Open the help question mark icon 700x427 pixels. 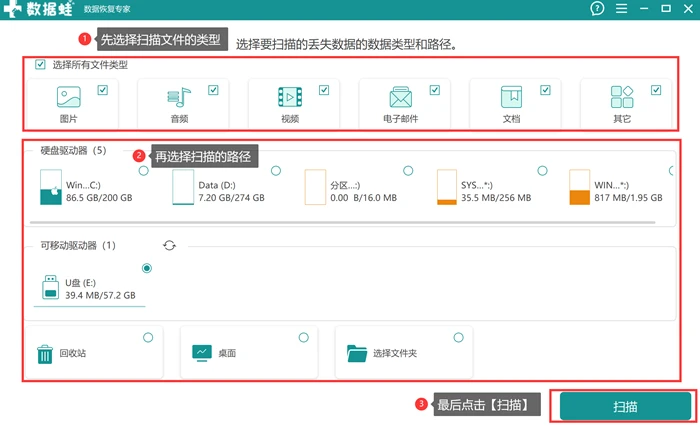coord(597,8)
